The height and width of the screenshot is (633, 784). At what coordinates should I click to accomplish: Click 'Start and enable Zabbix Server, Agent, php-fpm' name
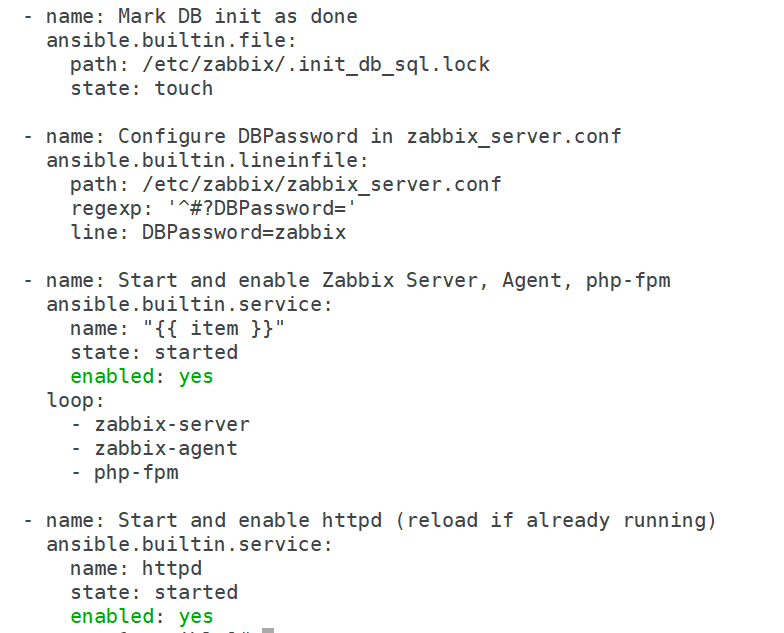click(394, 280)
